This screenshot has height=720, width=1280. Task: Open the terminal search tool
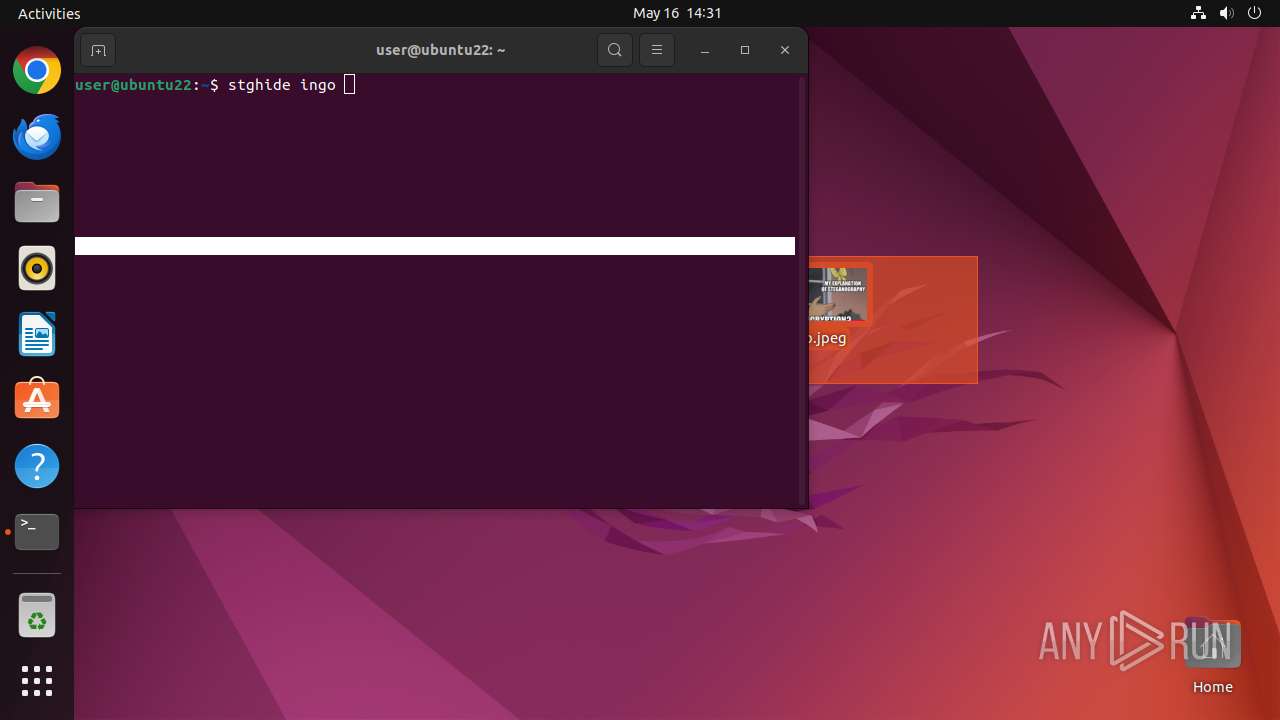[615, 50]
